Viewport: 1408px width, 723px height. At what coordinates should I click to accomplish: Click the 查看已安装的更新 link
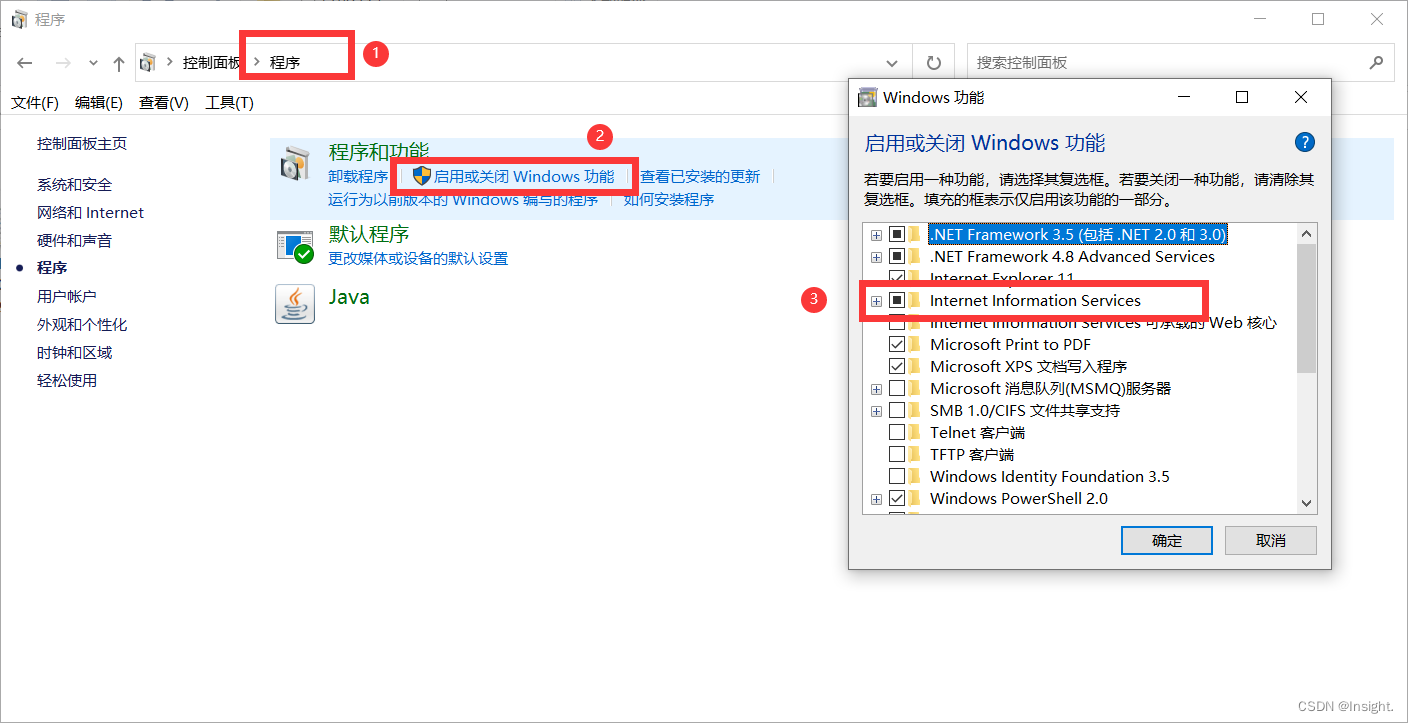(x=700, y=176)
